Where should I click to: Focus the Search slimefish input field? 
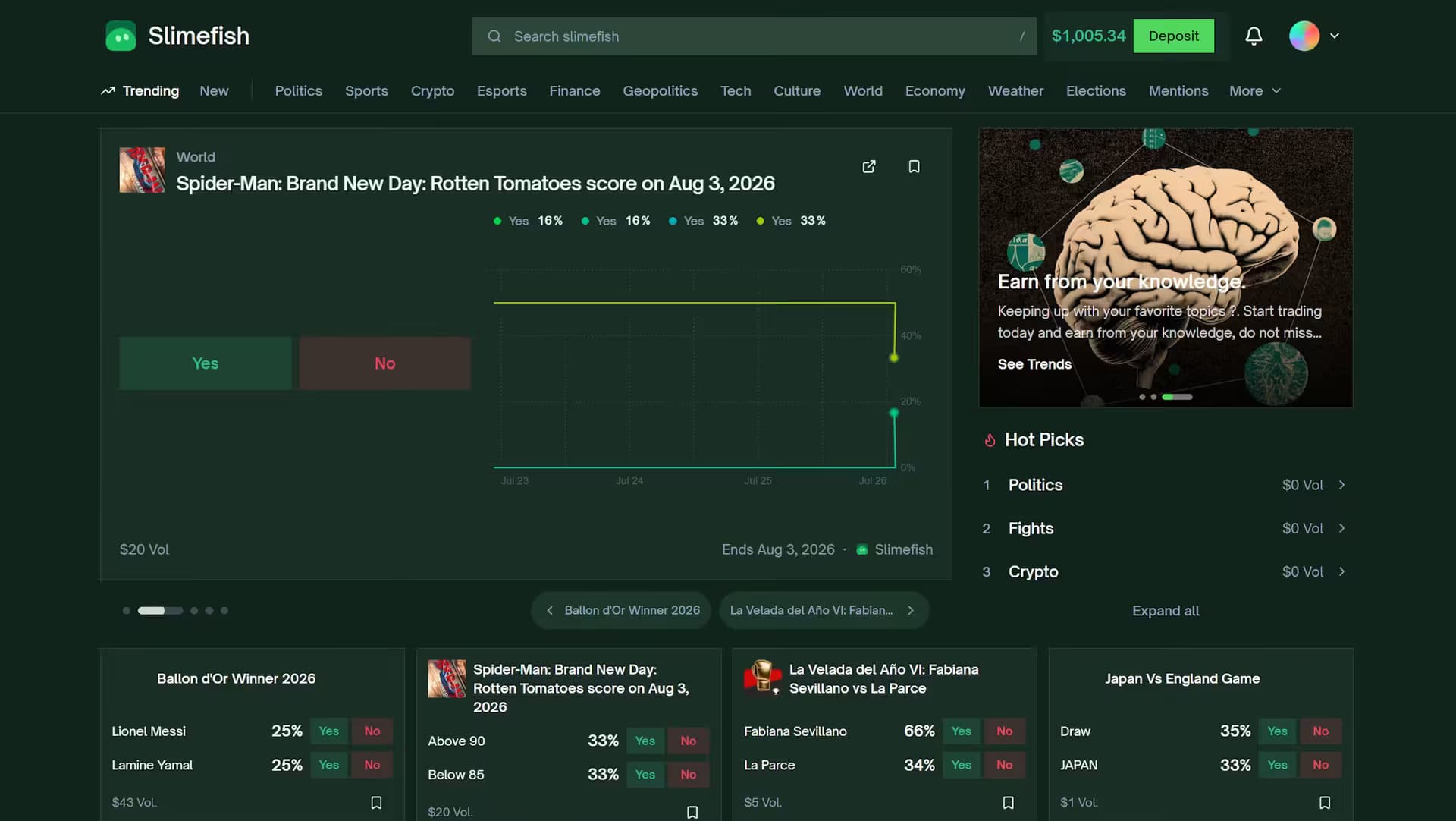[754, 36]
